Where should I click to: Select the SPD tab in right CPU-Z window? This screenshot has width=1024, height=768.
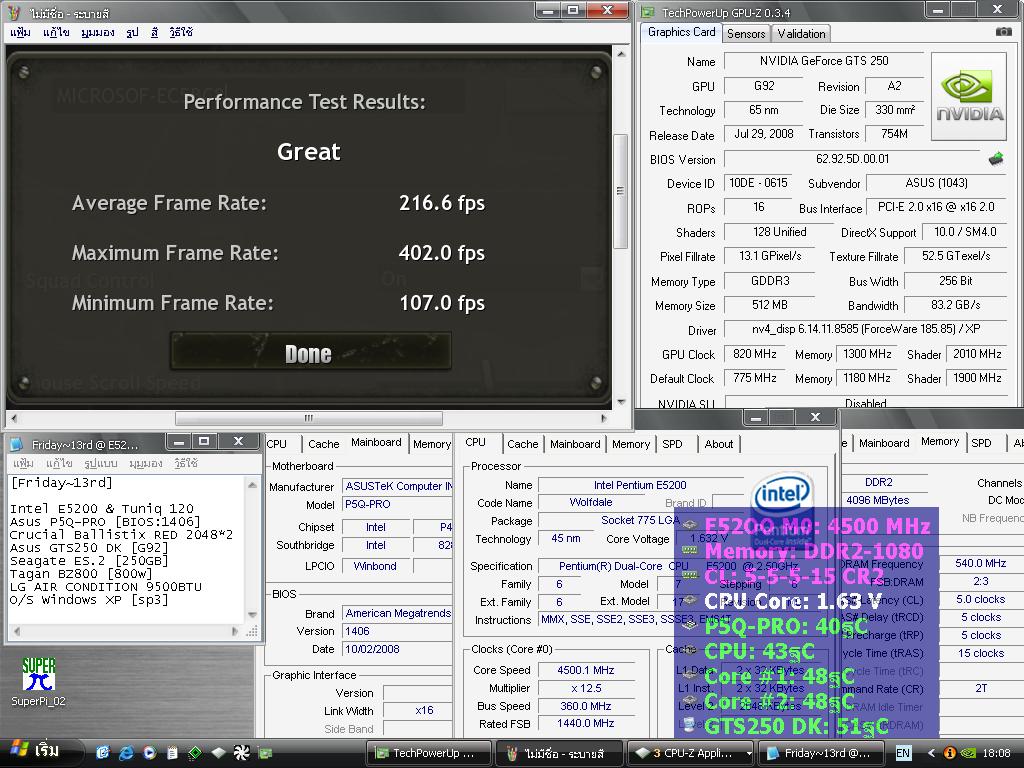(x=981, y=443)
